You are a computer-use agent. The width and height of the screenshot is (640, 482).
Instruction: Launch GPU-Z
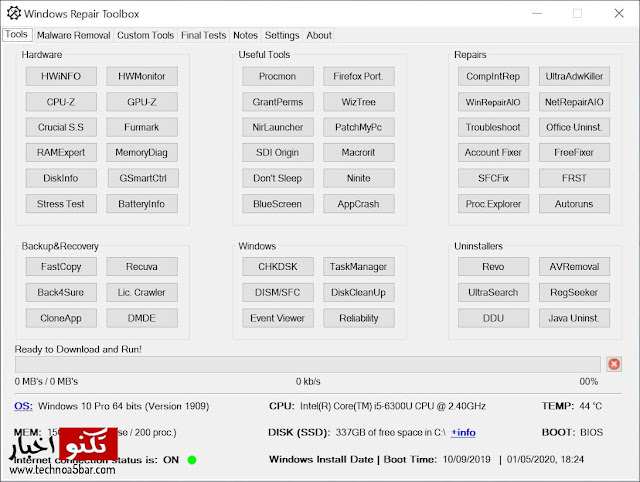coord(142,102)
